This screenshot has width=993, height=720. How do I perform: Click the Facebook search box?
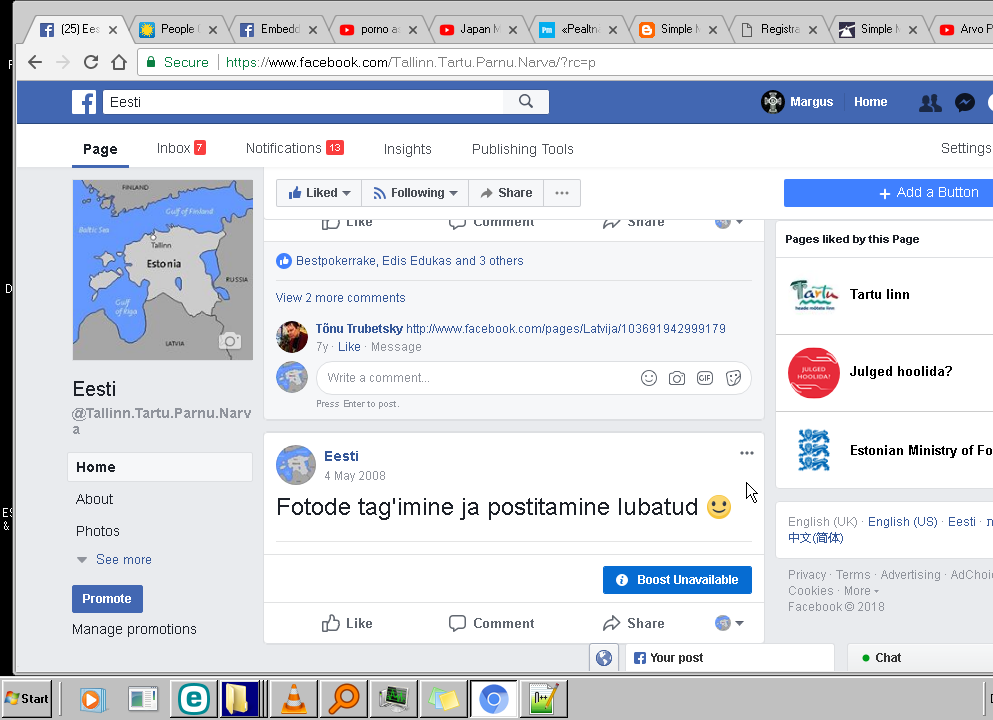[304, 102]
